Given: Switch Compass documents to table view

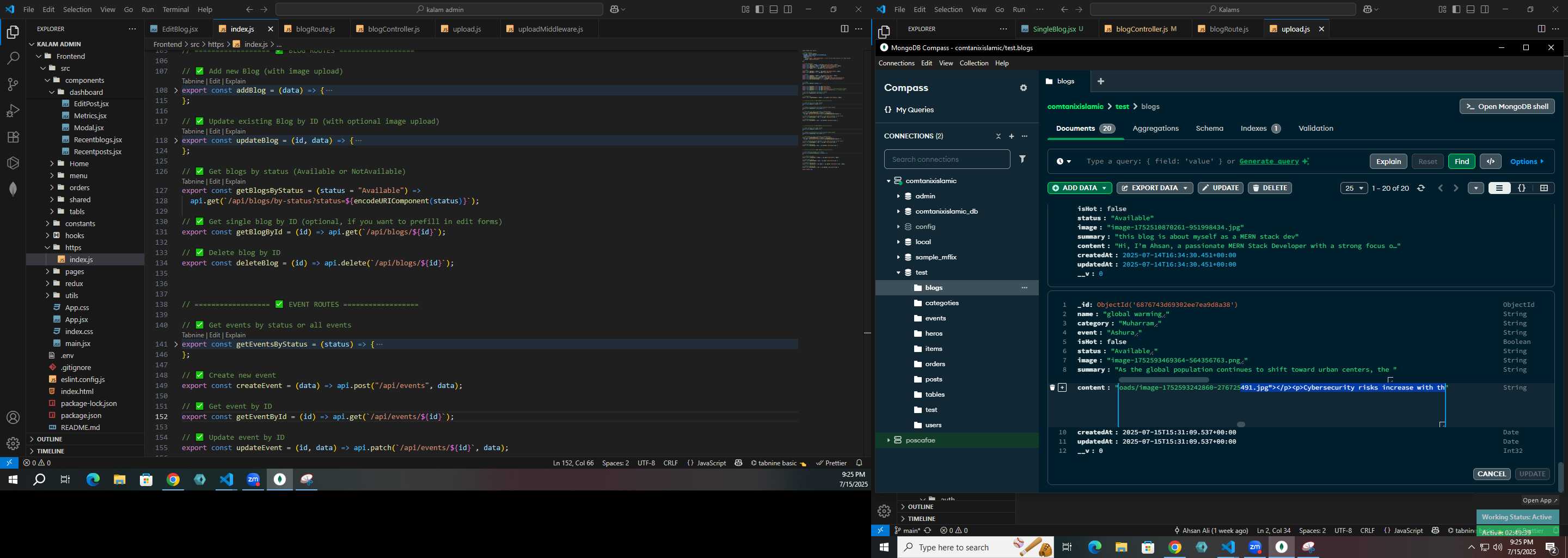Looking at the screenshot, I should (x=1543, y=188).
